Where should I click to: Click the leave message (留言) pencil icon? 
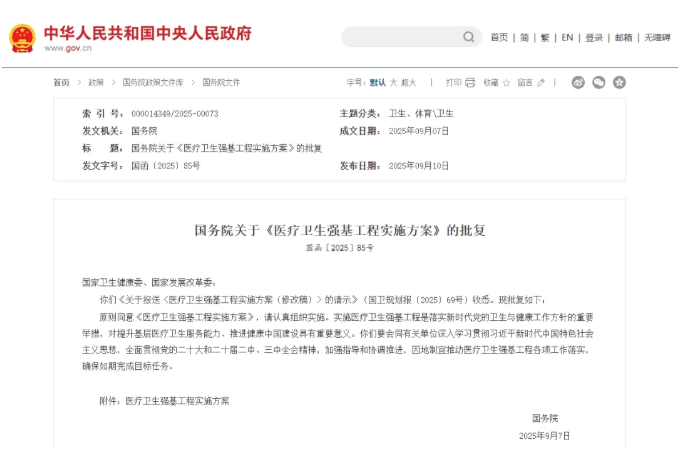542,82
